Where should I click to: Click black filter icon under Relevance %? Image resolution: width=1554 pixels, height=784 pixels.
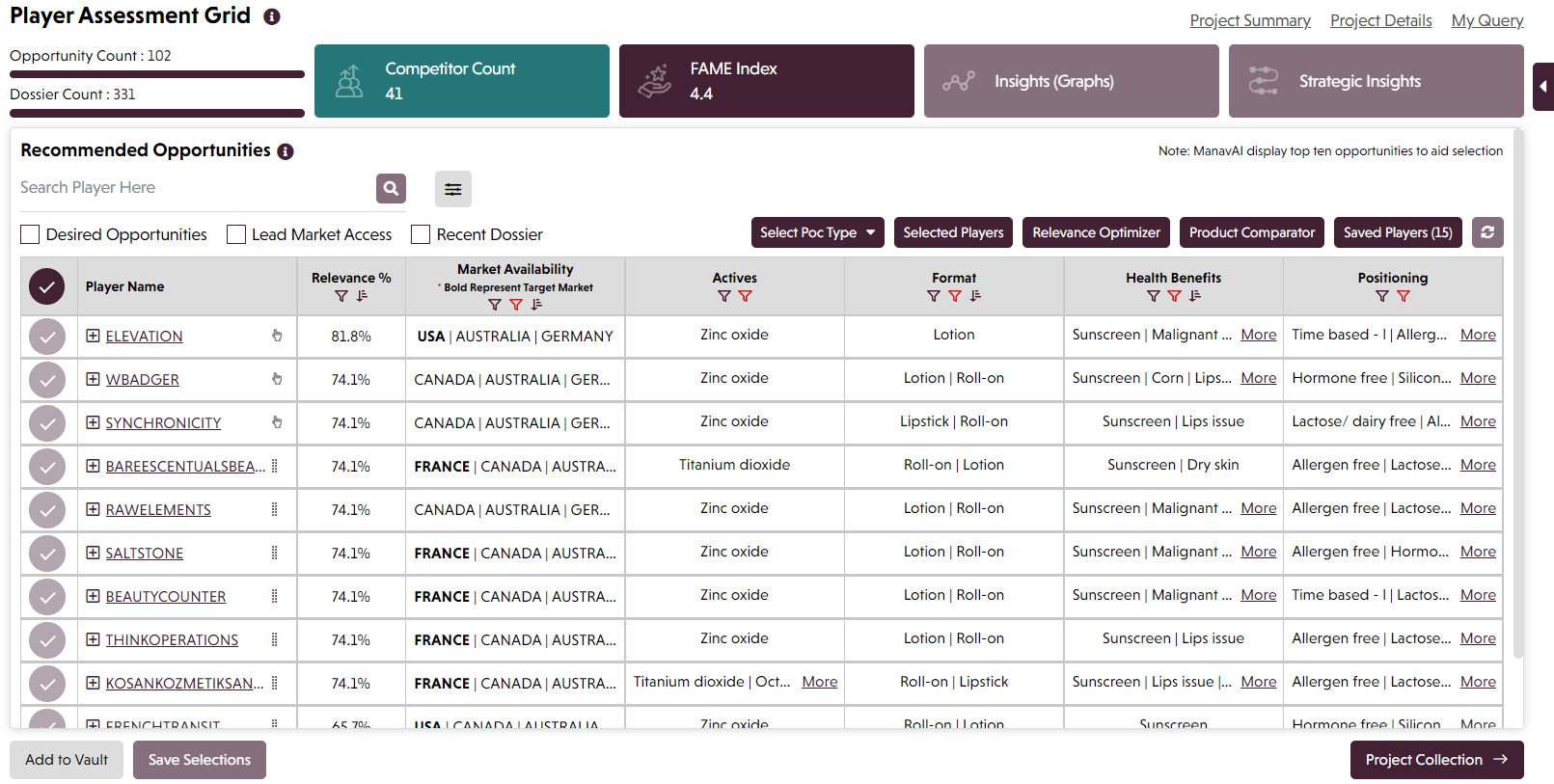point(341,296)
